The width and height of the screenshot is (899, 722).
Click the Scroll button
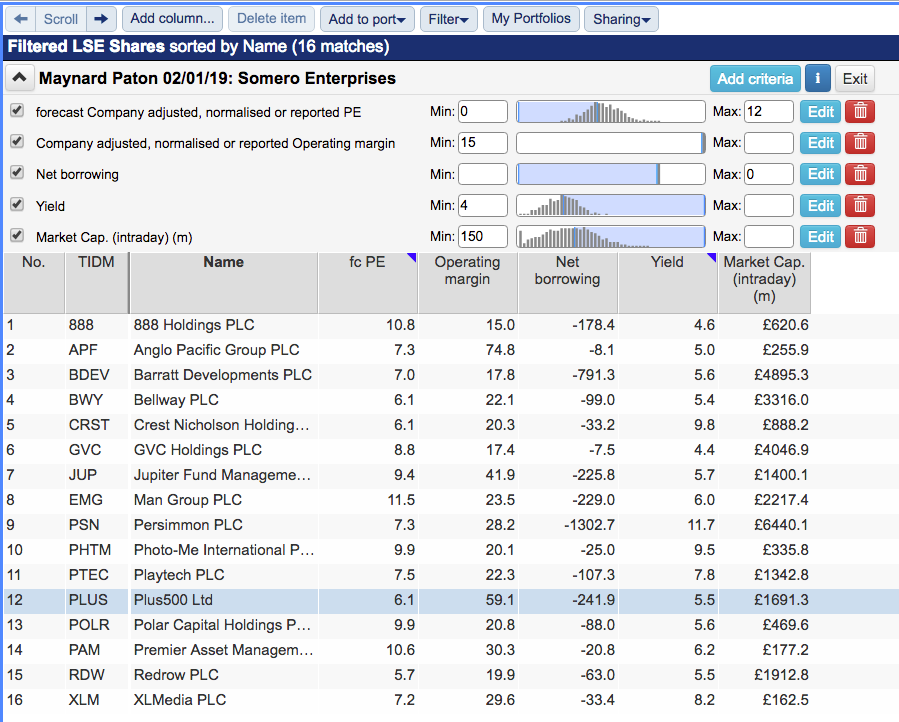tap(61, 19)
